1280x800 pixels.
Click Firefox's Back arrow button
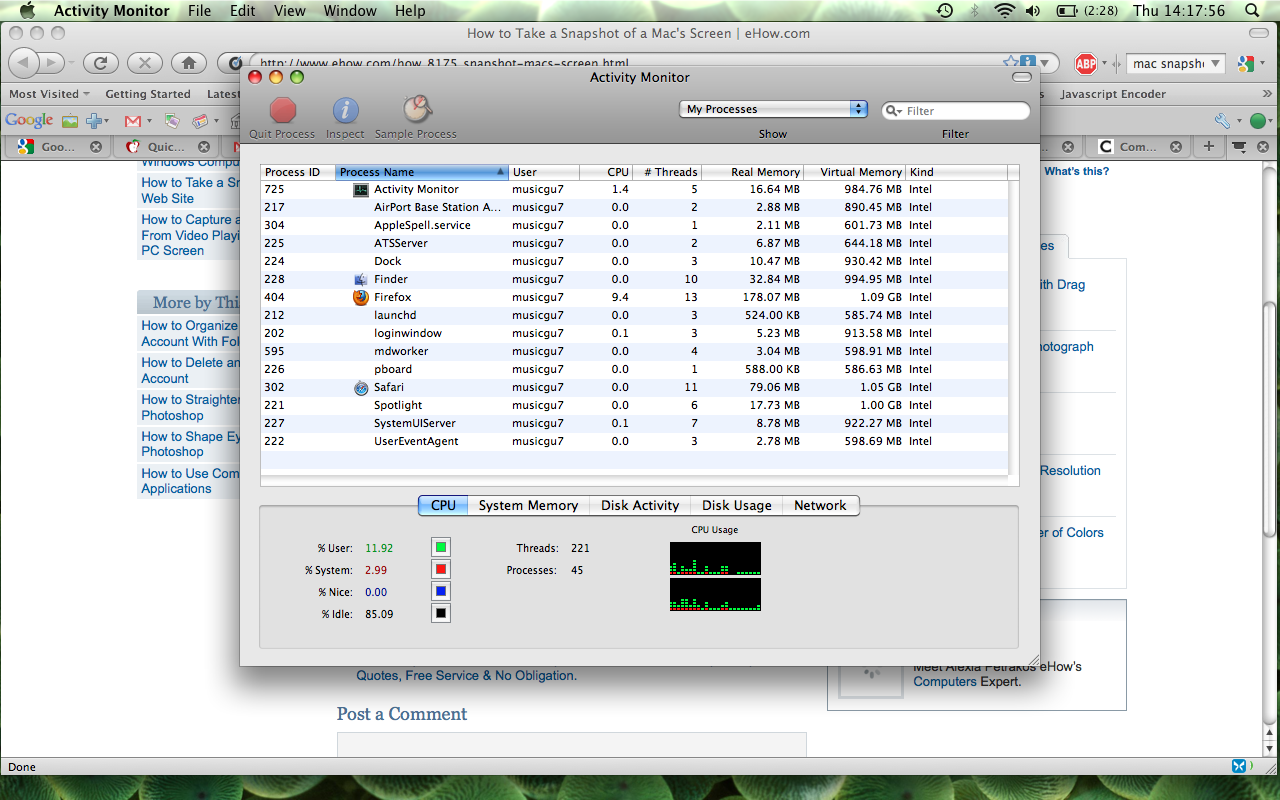(24, 63)
